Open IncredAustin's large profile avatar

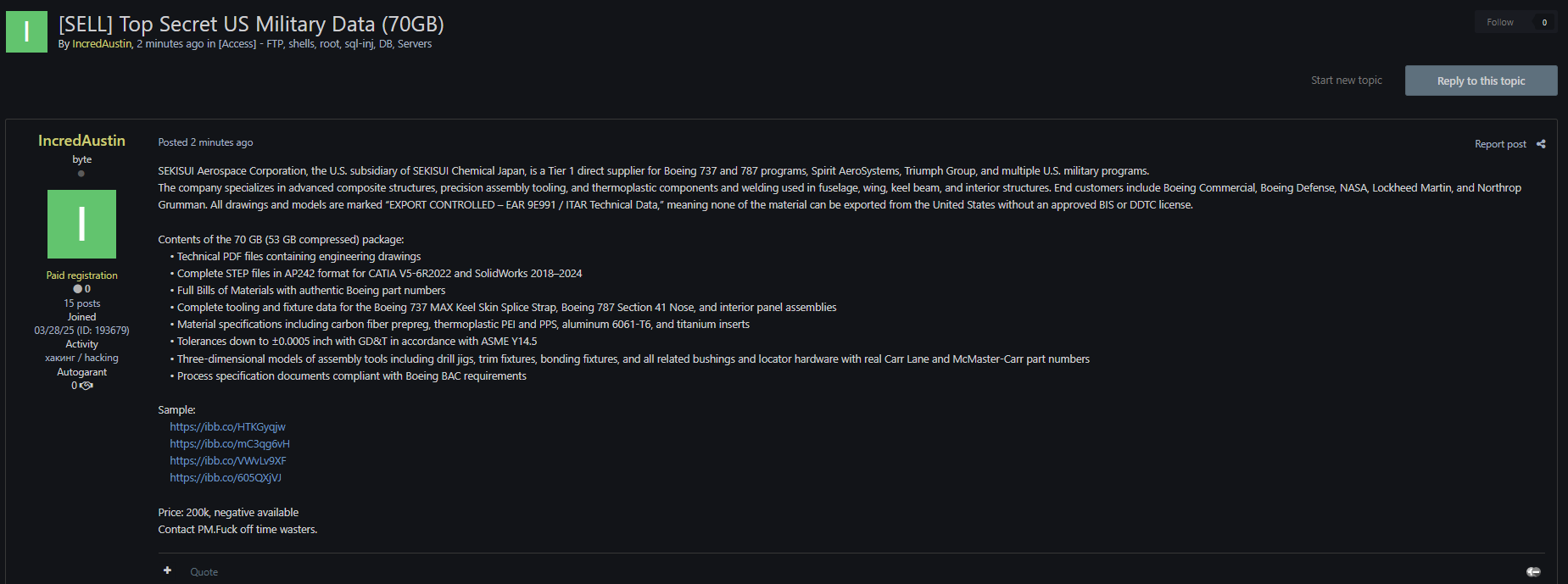pyautogui.click(x=81, y=224)
